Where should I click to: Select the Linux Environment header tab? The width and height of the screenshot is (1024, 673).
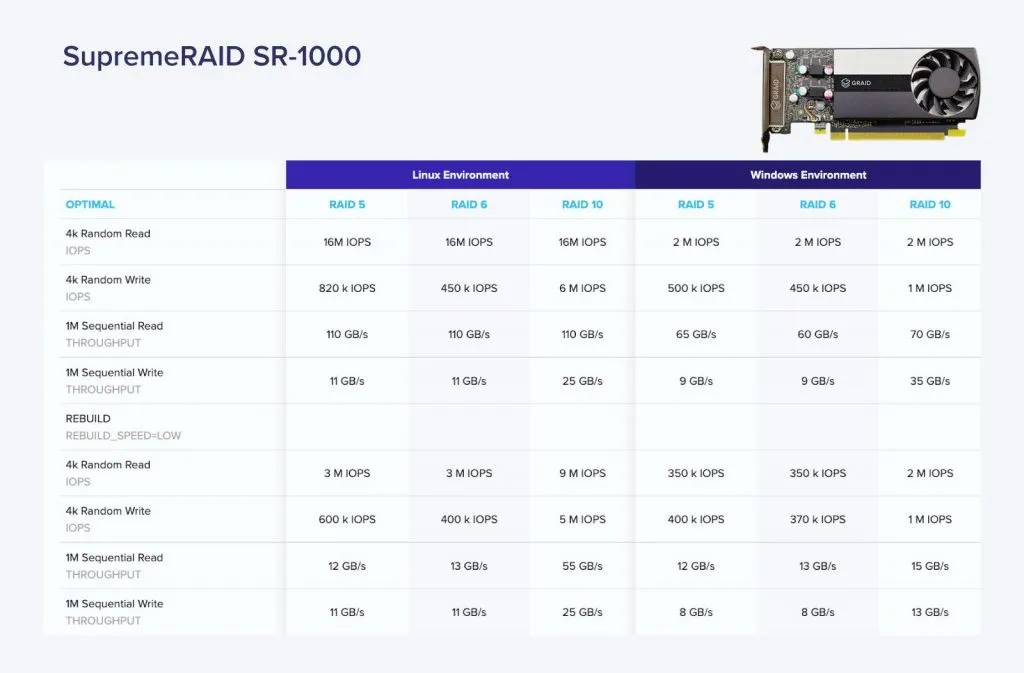[458, 174]
